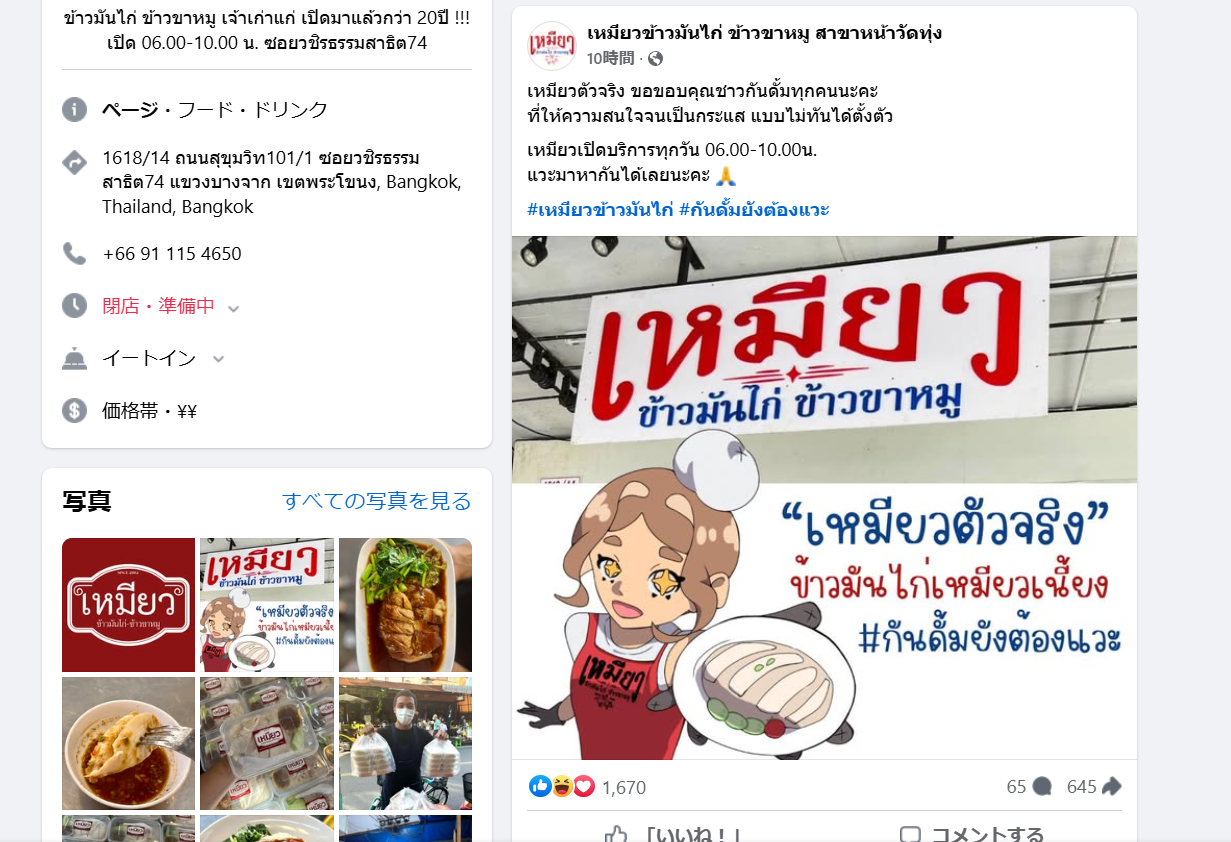
Task: Open the page profile picture on the post
Action: click(x=552, y=45)
